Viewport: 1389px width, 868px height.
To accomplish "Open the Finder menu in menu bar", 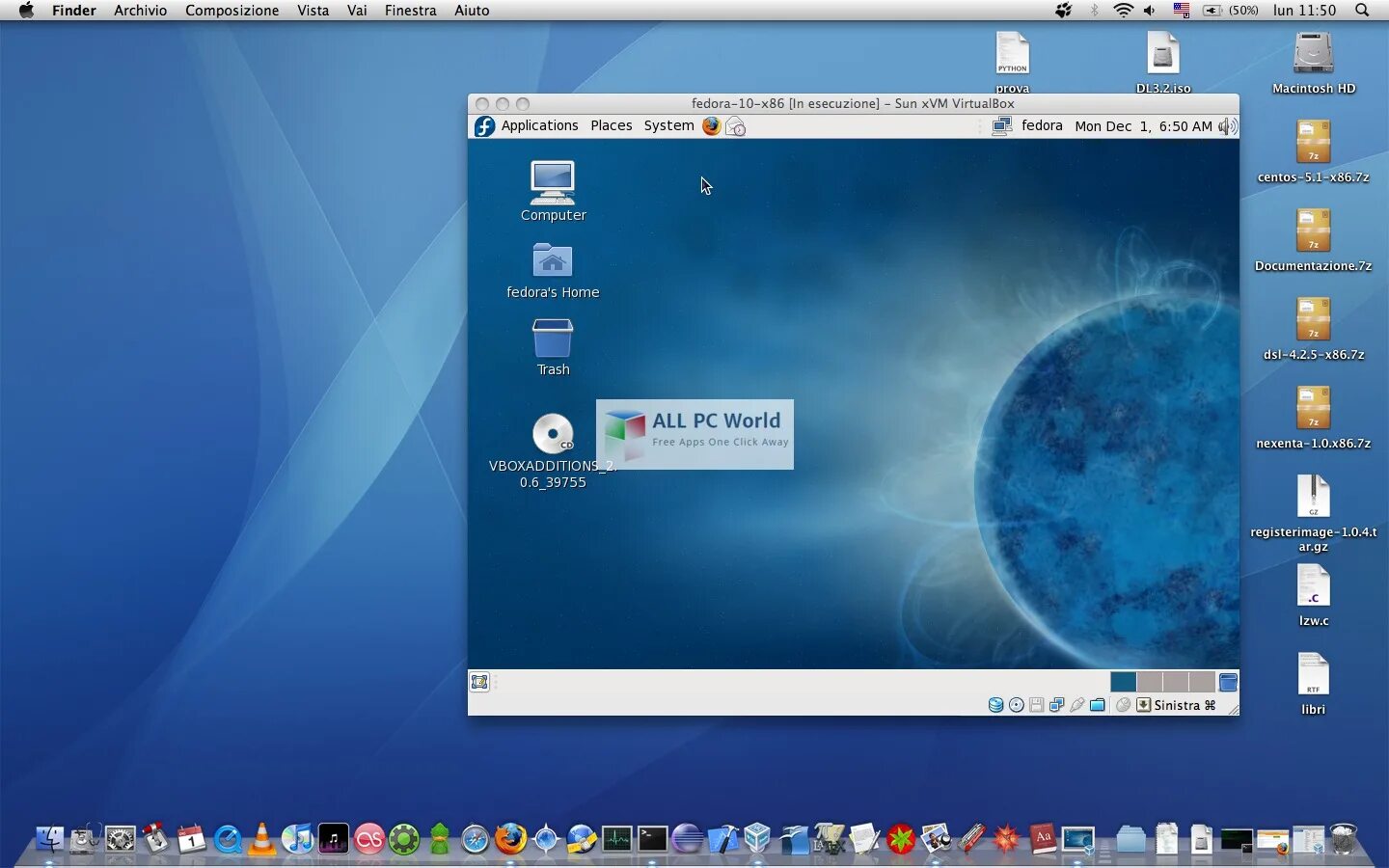I will (x=74, y=11).
